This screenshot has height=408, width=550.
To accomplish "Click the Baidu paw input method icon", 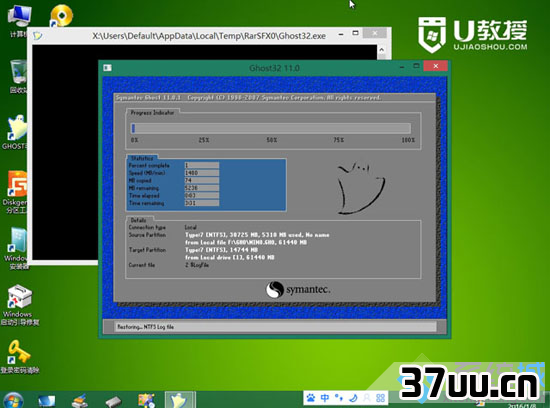I will tap(311, 398).
